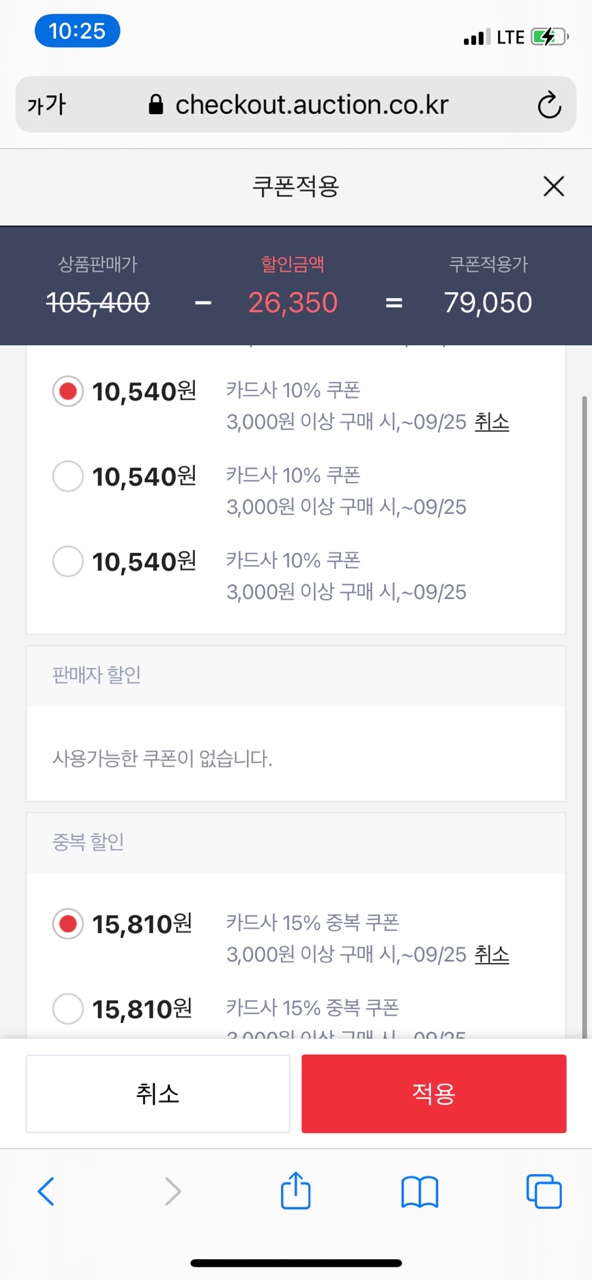The image size is (592, 1280).
Task: Select the selected first 10,540원 coupon radio
Action: tap(68, 391)
